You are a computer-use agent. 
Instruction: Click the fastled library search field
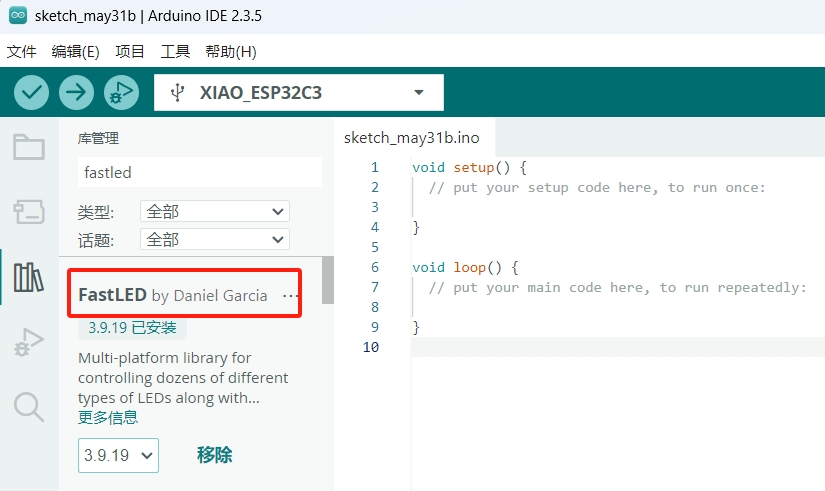pyautogui.click(x=200, y=172)
